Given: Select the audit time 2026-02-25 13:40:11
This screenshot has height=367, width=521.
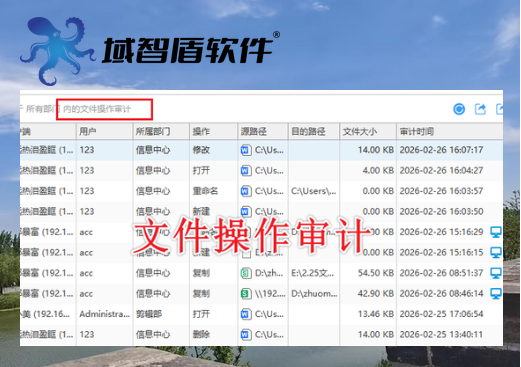Looking at the screenshot, I should [x=441, y=334].
